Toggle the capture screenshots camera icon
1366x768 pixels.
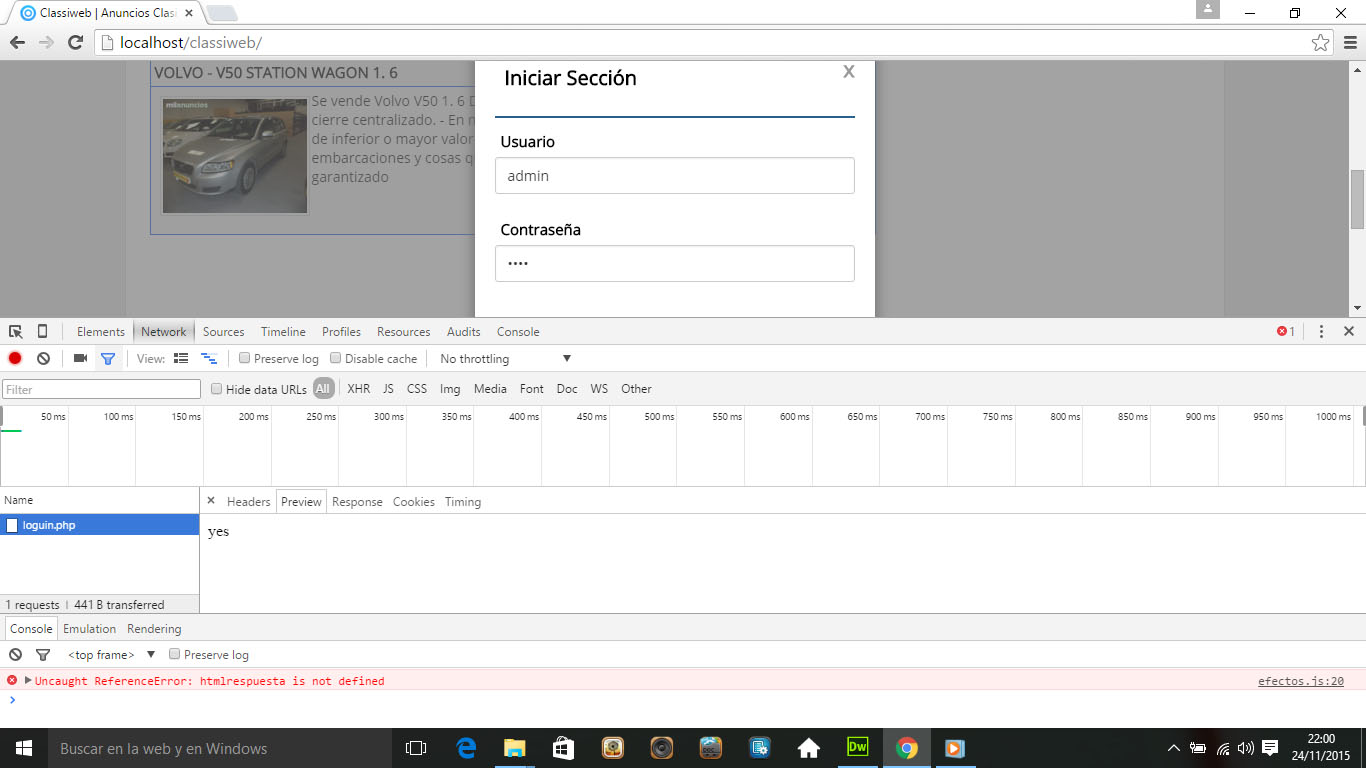click(80, 358)
